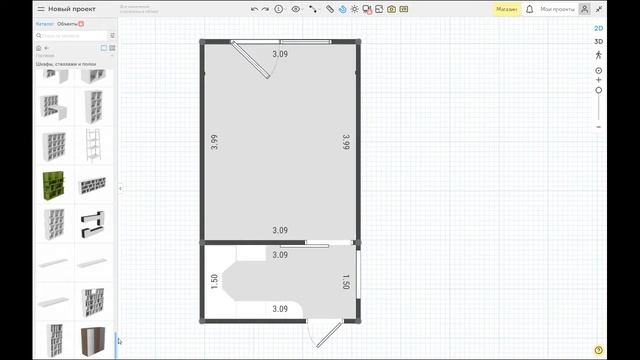Click the zoom slider handle

tap(598, 90)
